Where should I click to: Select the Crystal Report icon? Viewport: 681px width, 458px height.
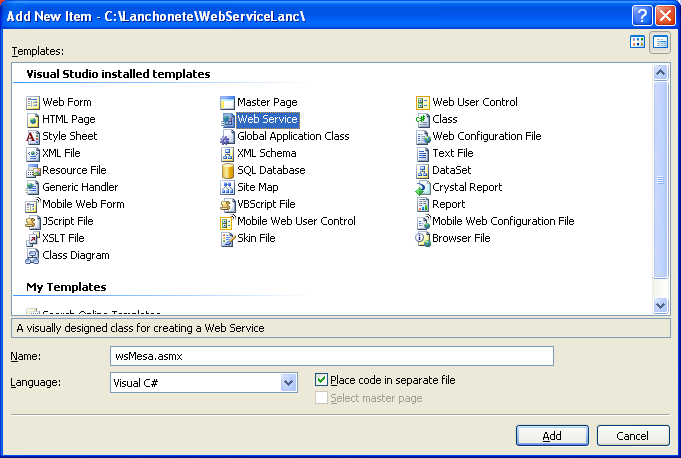click(423, 188)
